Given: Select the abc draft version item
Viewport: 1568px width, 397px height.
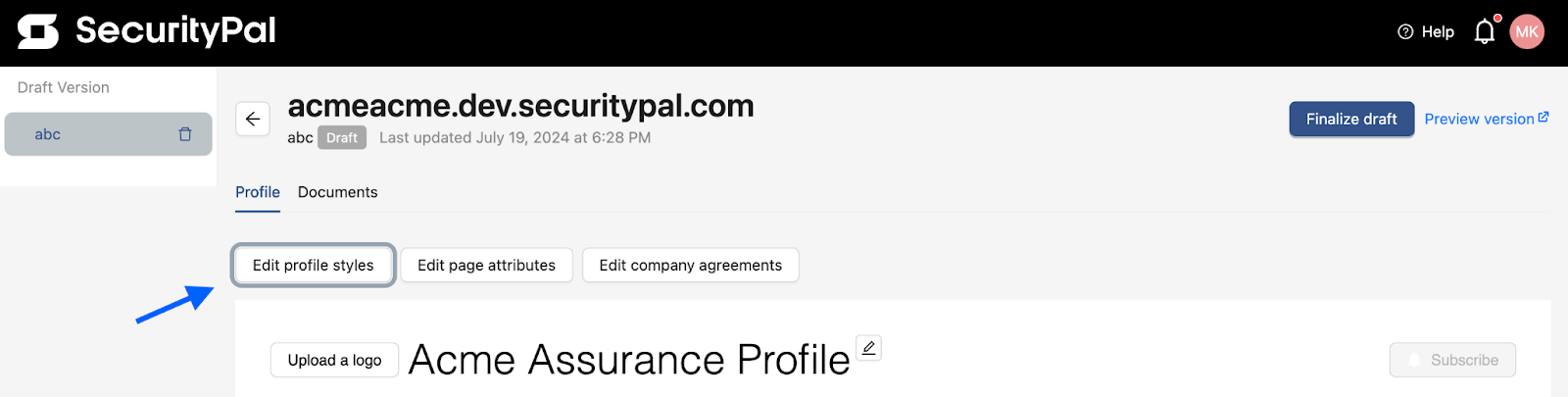Looking at the screenshot, I should coord(108,134).
